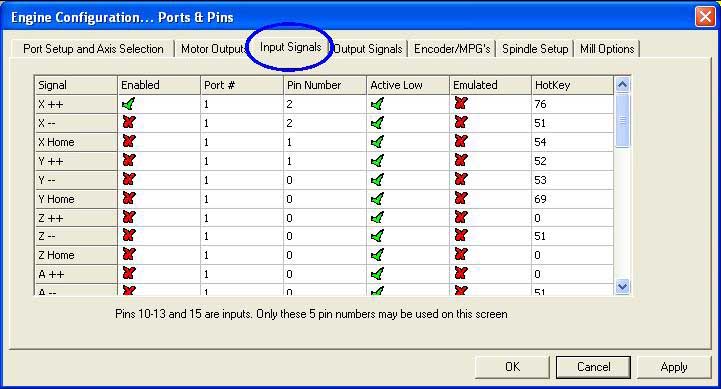Switch to Spindle Setup tab
The height and width of the screenshot is (389, 721).
pyautogui.click(x=535, y=49)
